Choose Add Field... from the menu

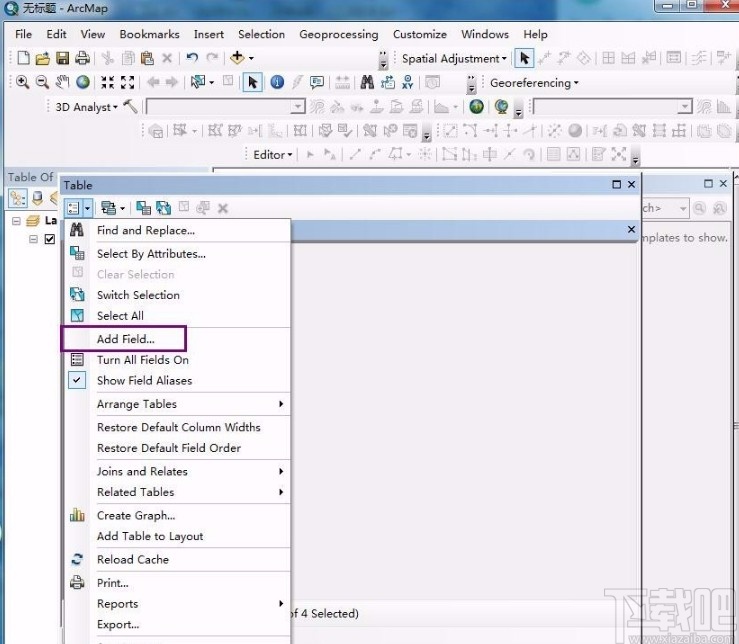pyautogui.click(x=124, y=339)
